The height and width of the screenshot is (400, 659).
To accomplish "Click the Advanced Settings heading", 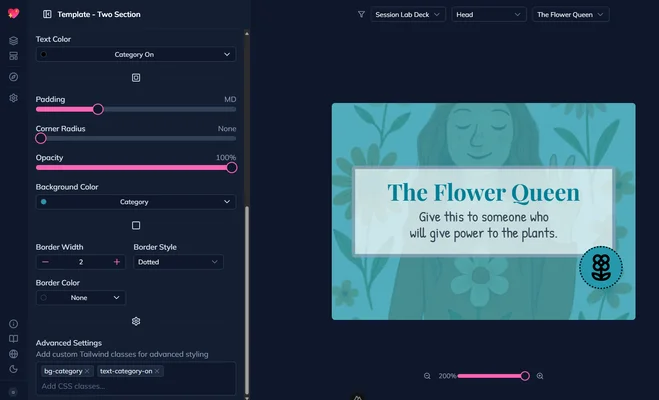I will [69, 343].
